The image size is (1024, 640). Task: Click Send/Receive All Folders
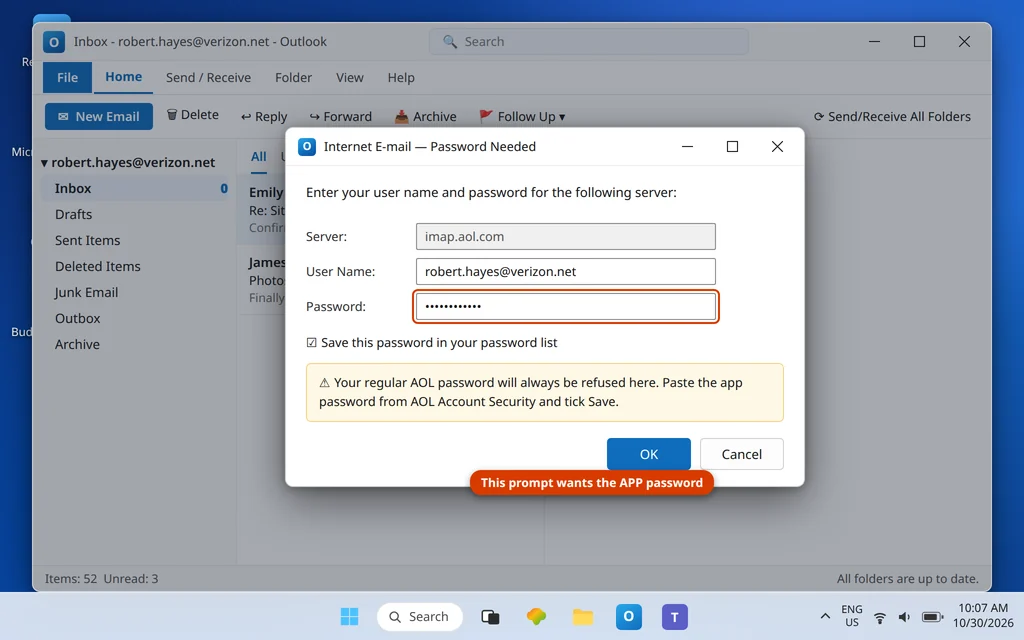tap(892, 116)
